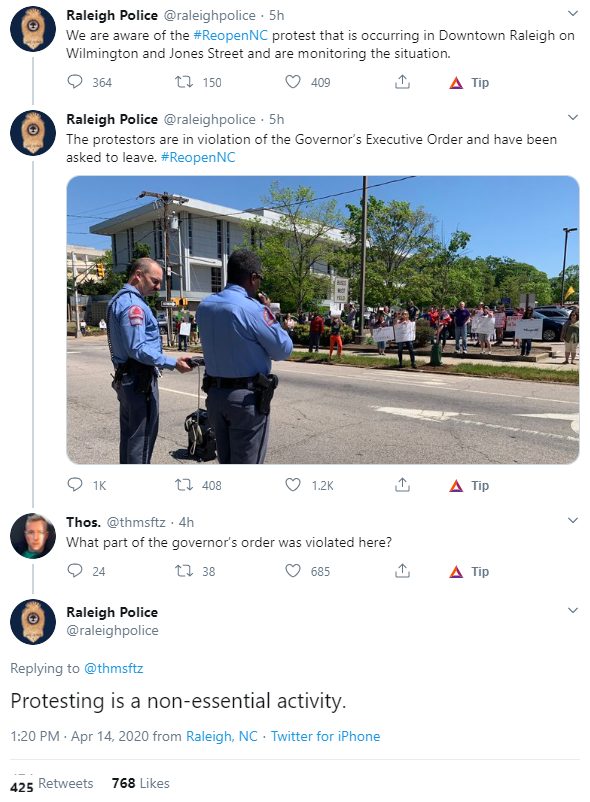The height and width of the screenshot is (802, 590).
Task: Expand options chevron on the final reply tweet
Action: [x=573, y=611]
